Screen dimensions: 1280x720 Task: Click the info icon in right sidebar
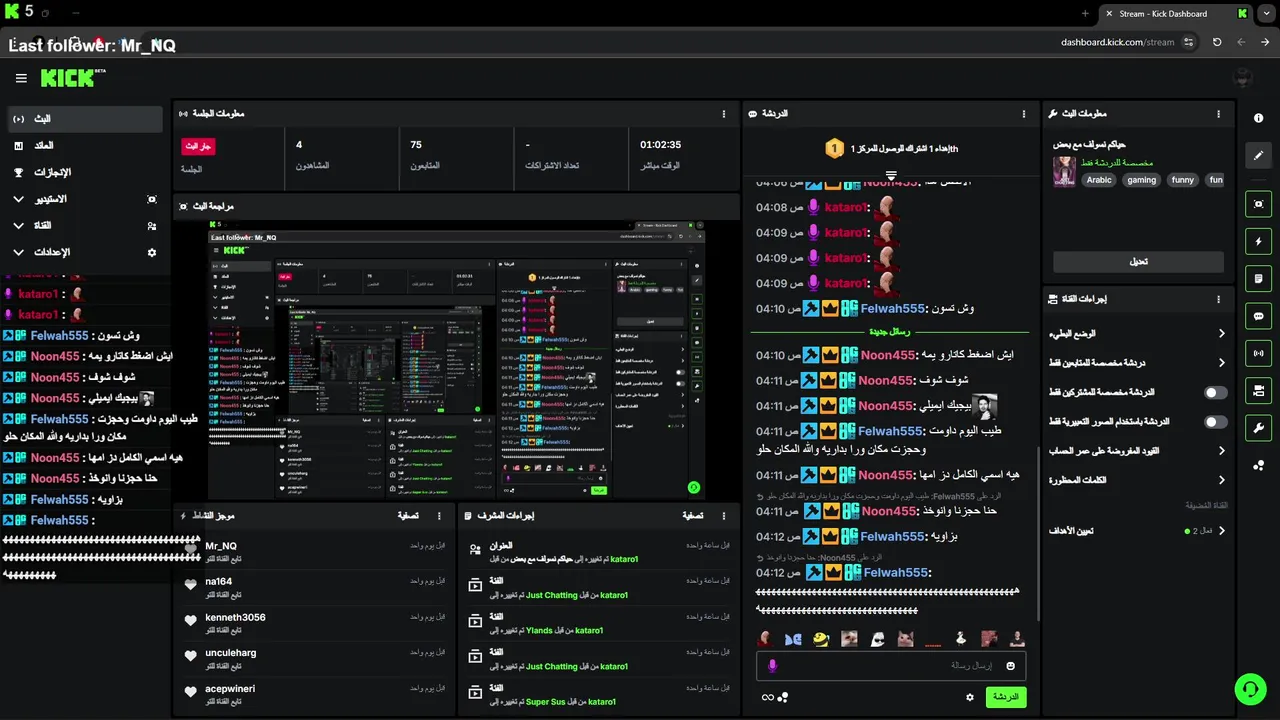point(1258,118)
